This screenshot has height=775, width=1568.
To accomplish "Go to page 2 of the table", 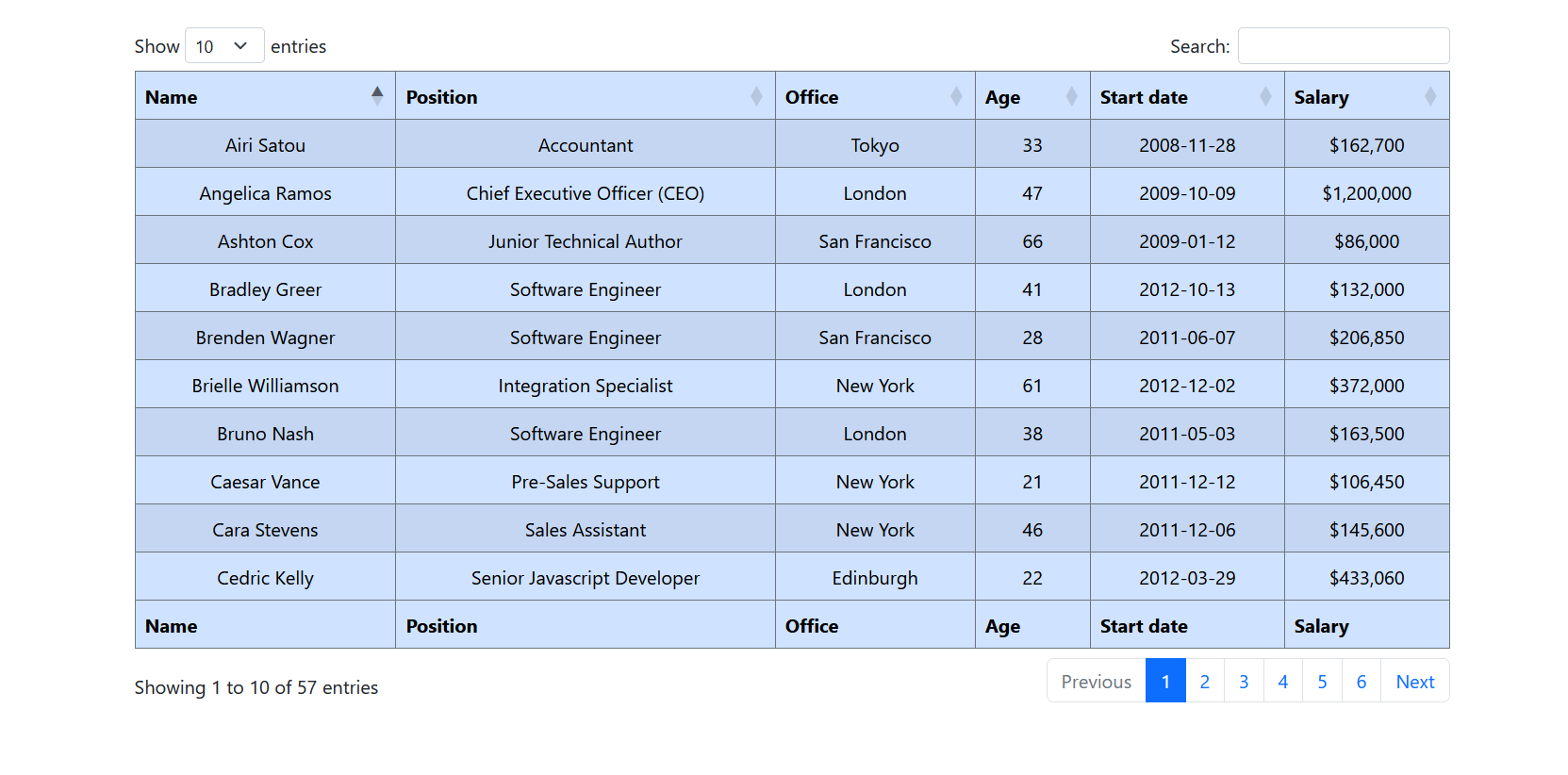I will [1204, 682].
